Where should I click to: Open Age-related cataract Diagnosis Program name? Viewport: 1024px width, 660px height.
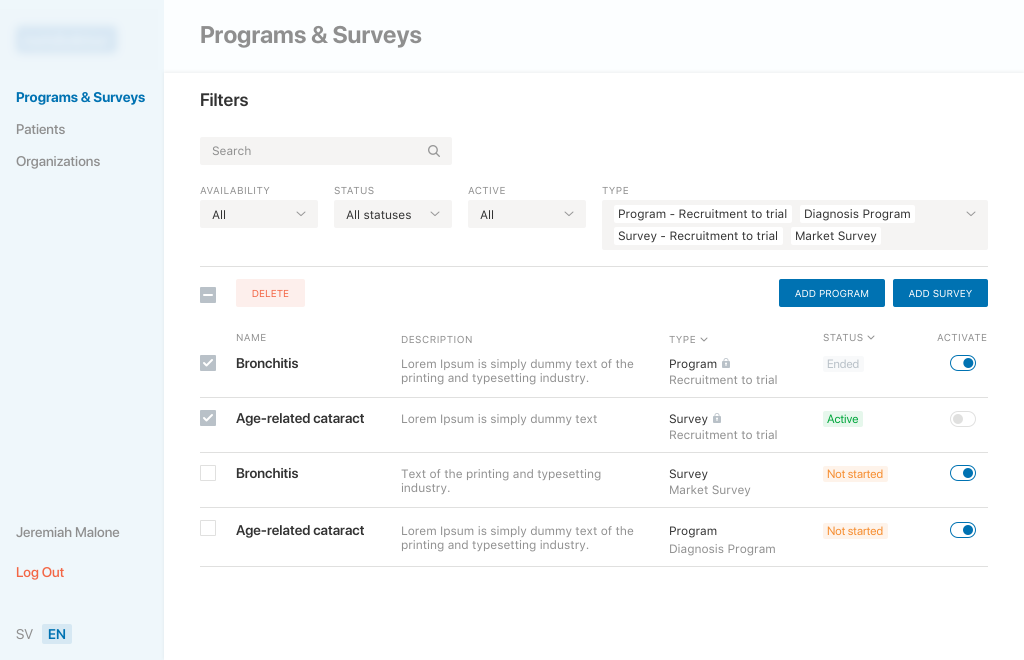click(300, 530)
